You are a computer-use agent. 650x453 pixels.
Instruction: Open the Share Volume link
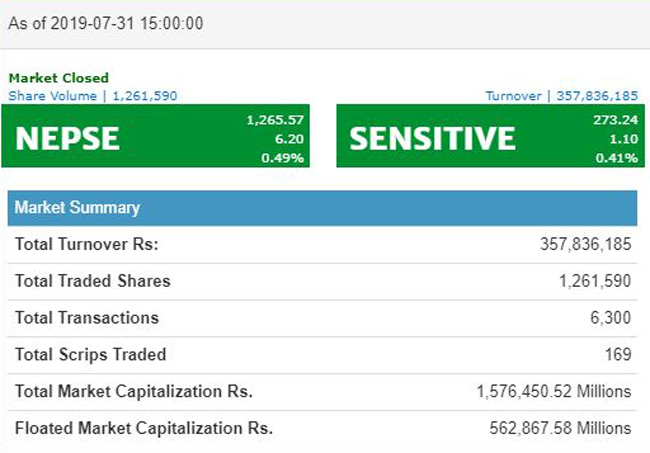tap(92, 96)
